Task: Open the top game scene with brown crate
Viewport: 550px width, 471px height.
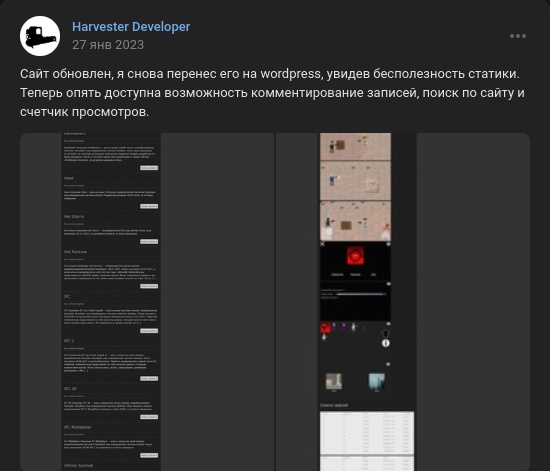Action: click(x=355, y=146)
